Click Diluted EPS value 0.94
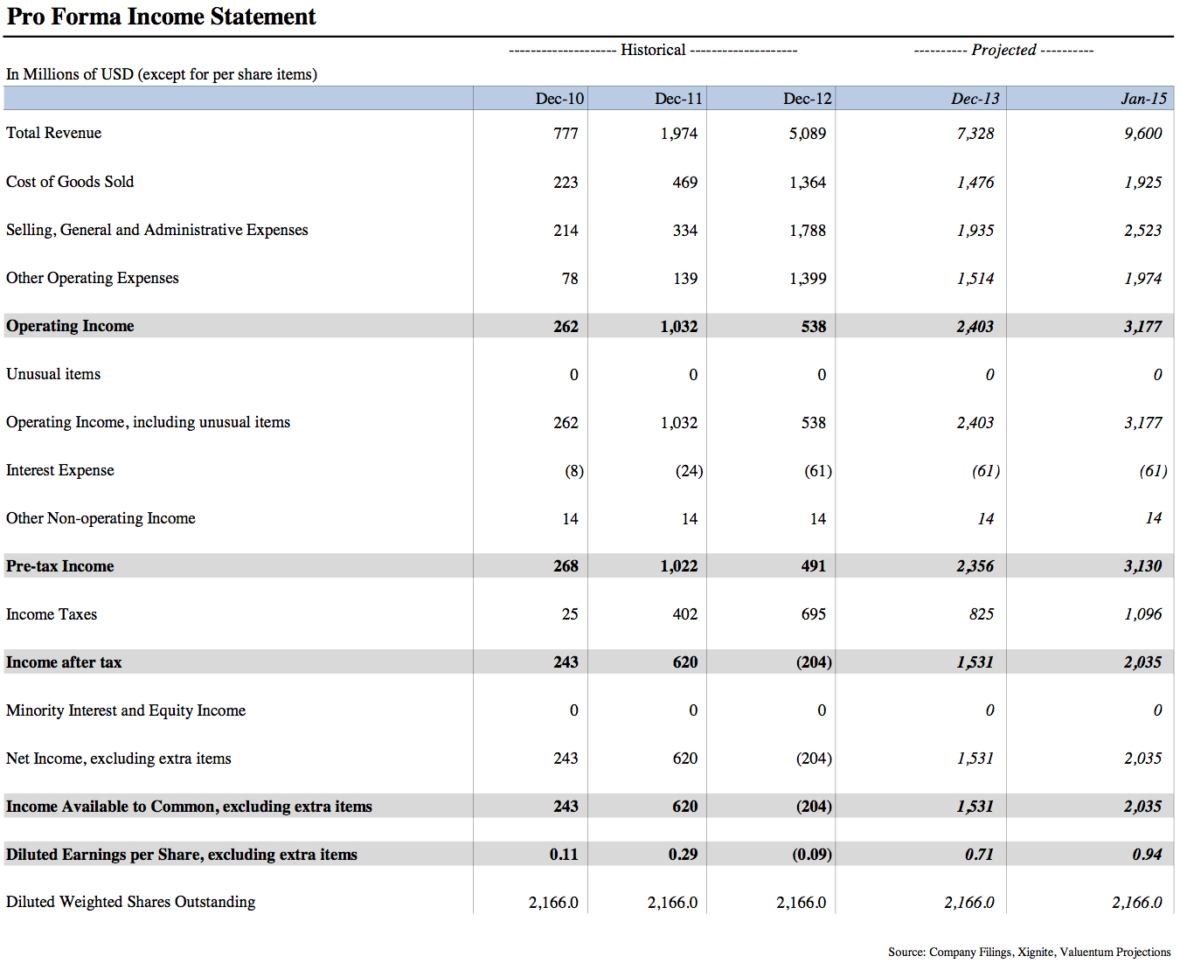Viewport: 1180px width, 970px height. pyautogui.click(x=1147, y=855)
